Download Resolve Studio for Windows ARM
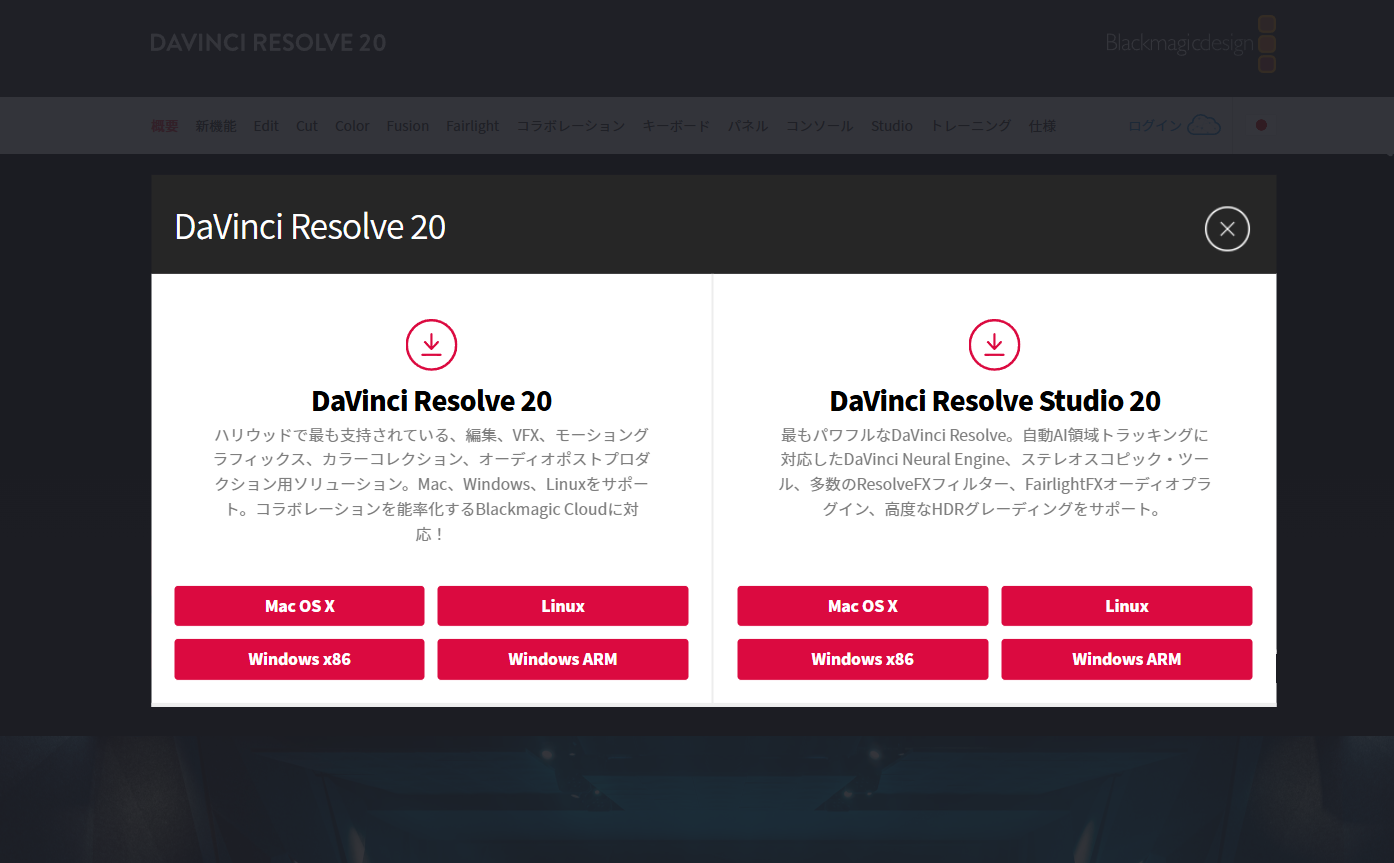The height and width of the screenshot is (863, 1394). point(1126,659)
